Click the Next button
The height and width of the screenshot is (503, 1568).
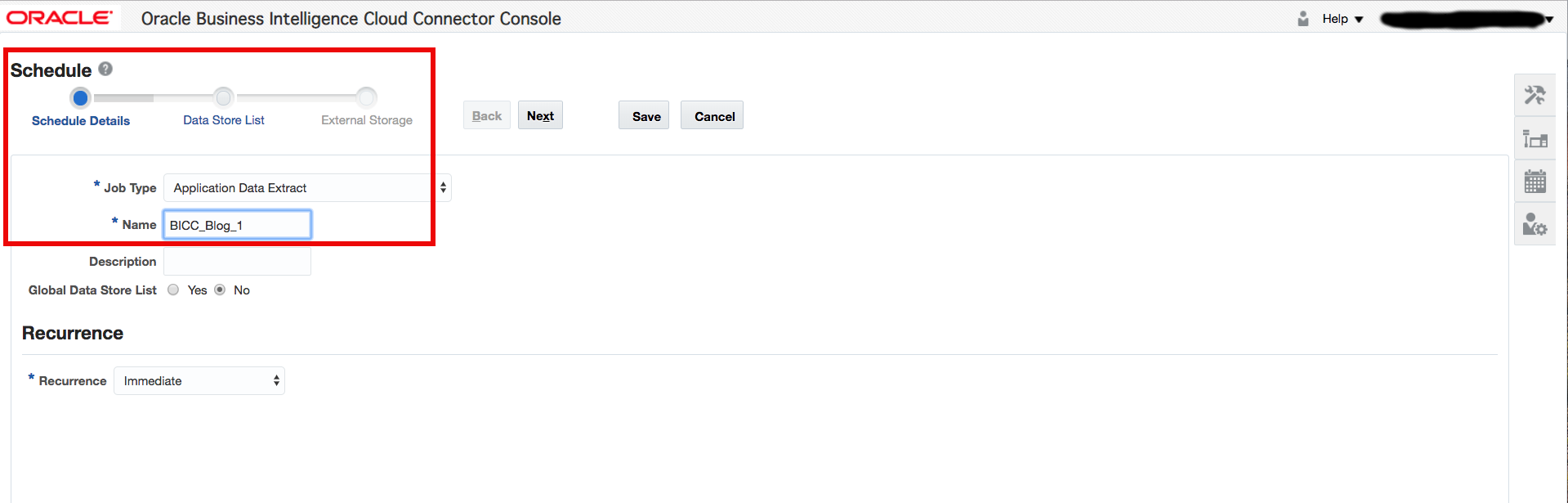[x=540, y=116]
